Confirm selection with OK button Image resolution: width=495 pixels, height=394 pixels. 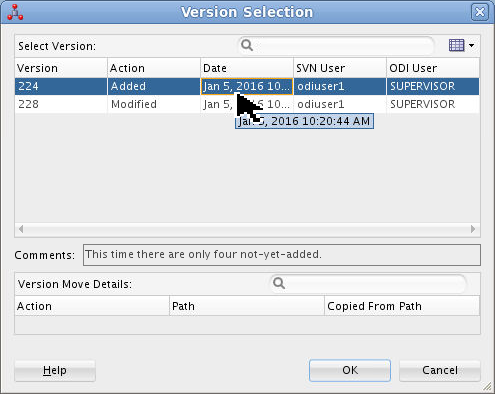pos(350,370)
